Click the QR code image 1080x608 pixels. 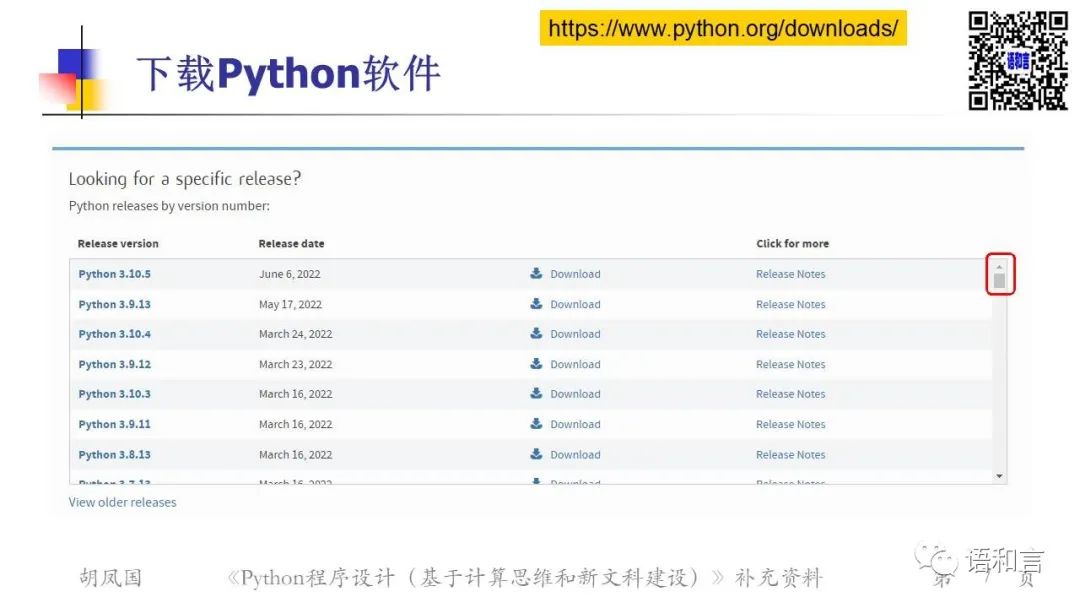(1018, 61)
